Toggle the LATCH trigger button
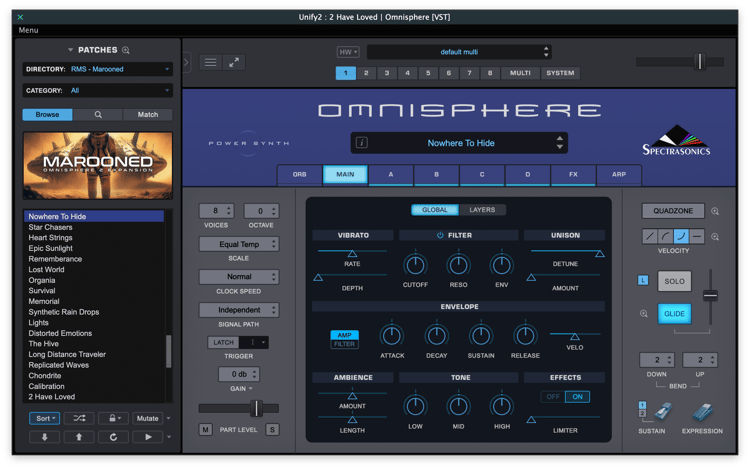Screen dimensions: 750x469 click(x=223, y=342)
